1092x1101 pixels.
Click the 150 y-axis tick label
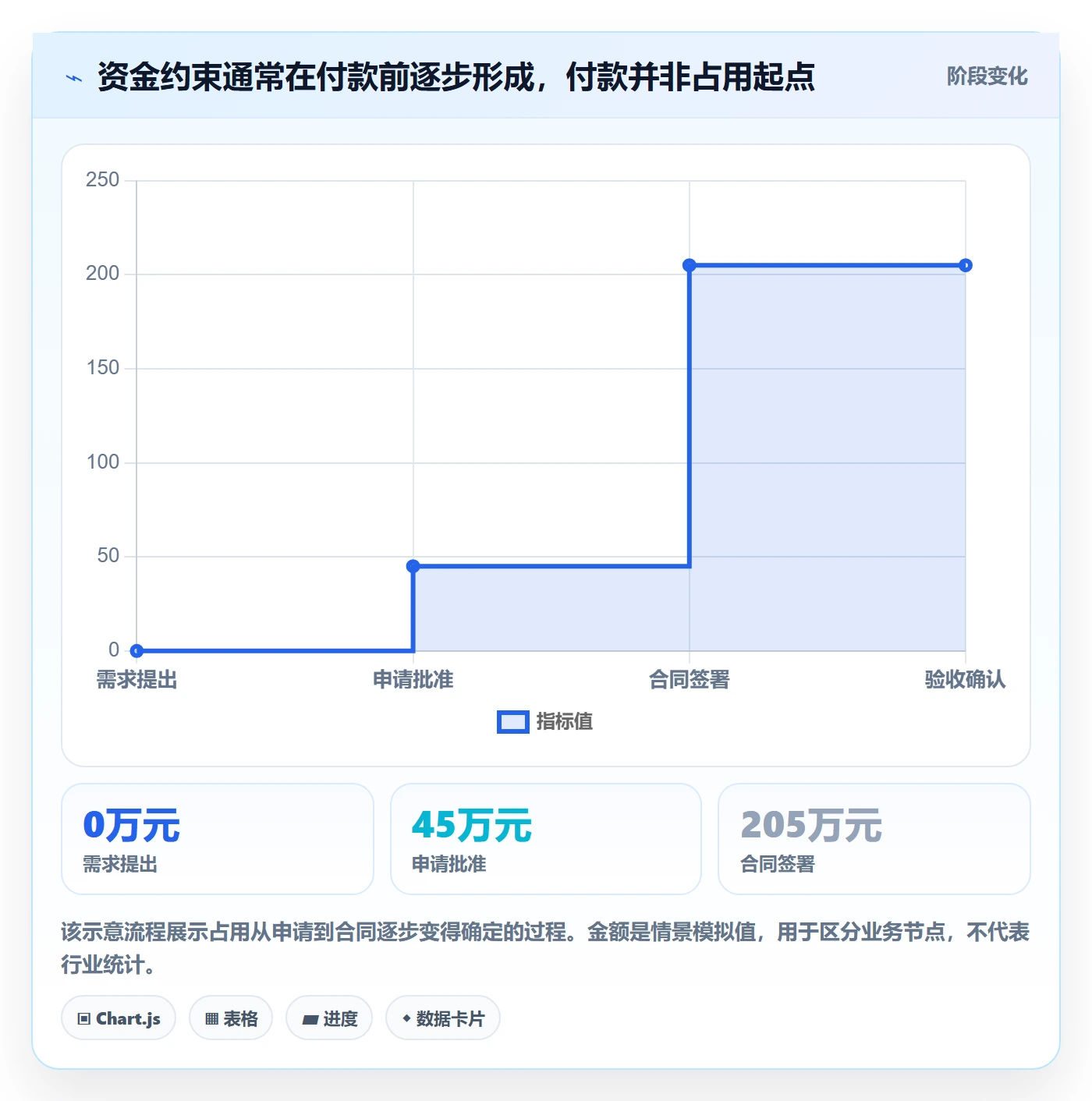coord(103,368)
